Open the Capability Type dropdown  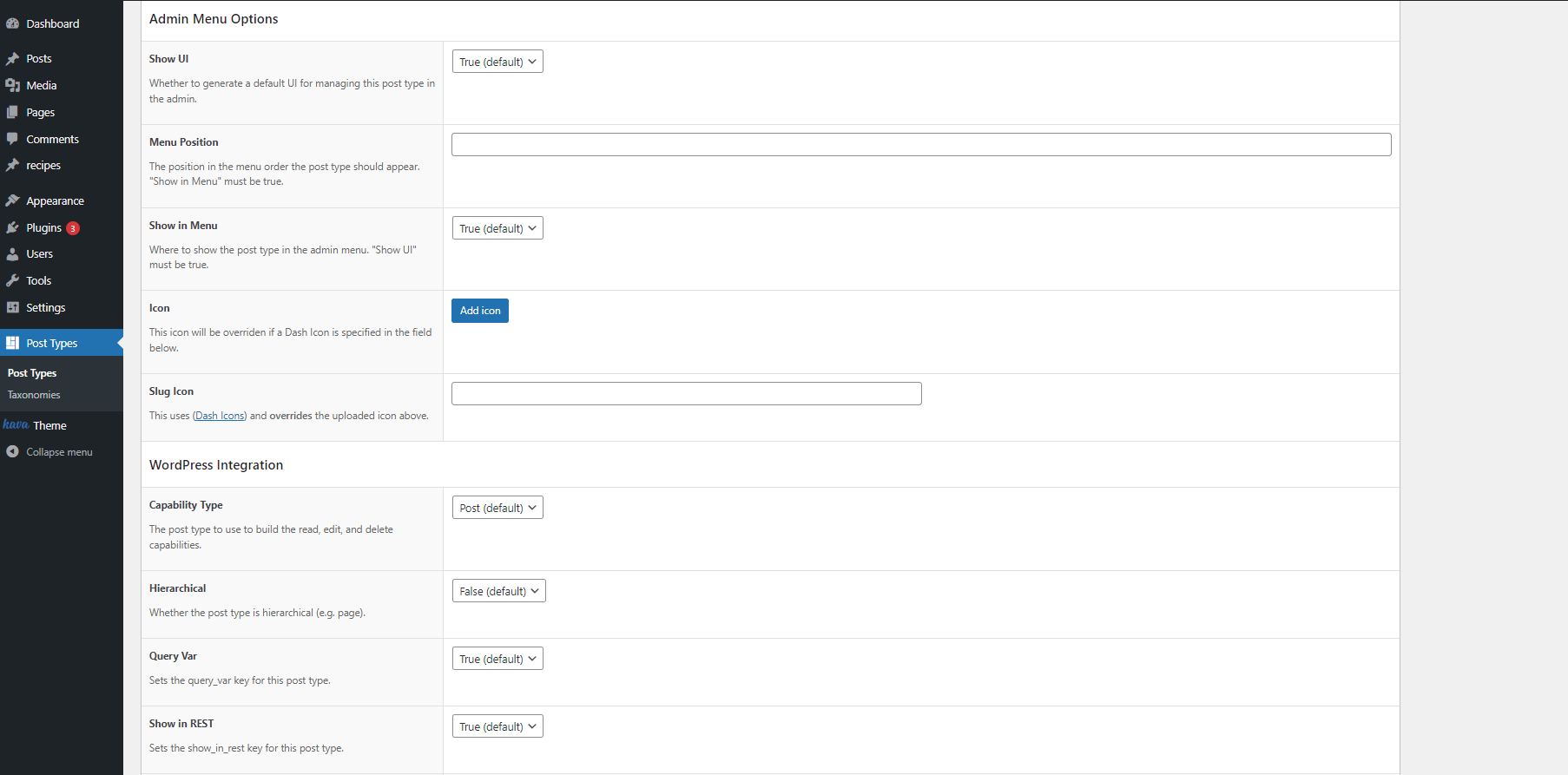[x=497, y=508]
